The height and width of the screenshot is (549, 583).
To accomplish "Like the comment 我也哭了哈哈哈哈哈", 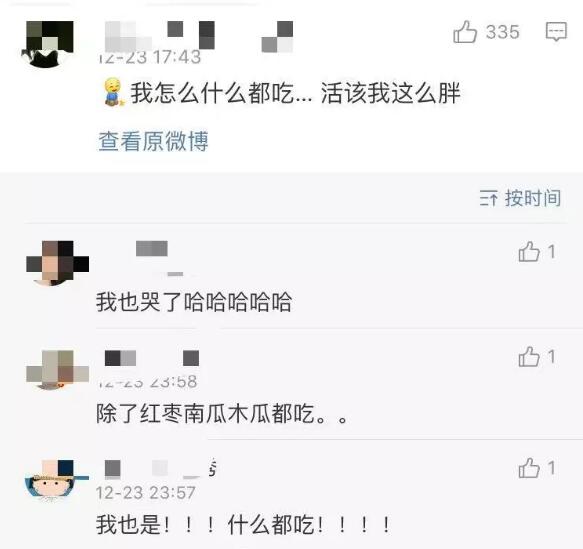I will tap(529, 252).
